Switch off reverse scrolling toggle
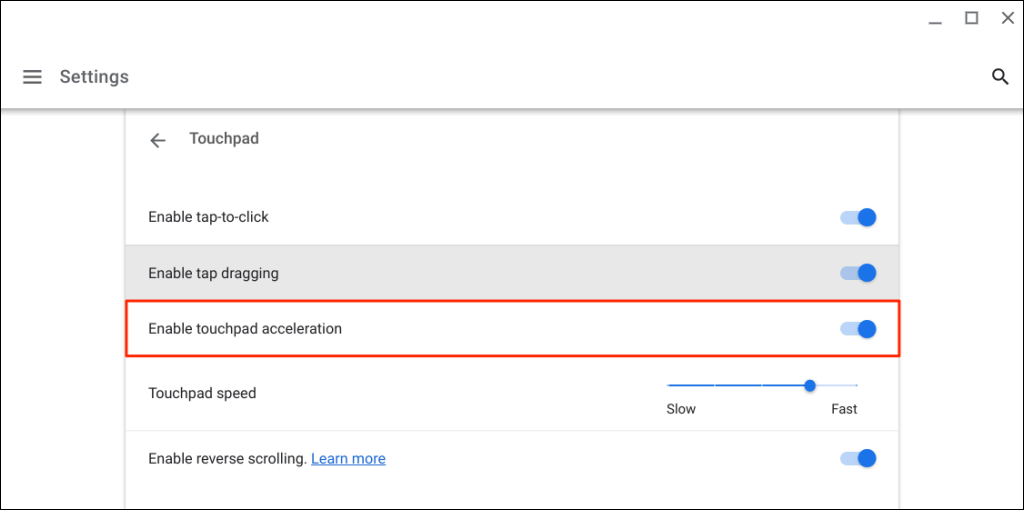Viewport: 1024px width, 510px height. pos(859,459)
